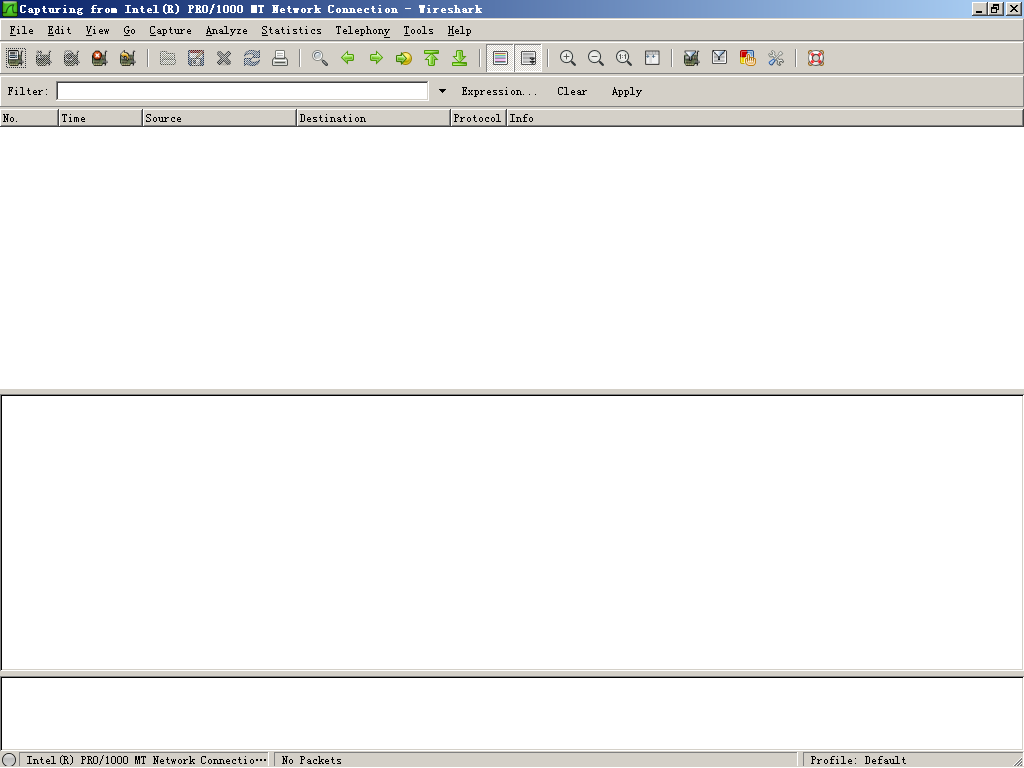Screen dimensions: 1024x768
Task: Stop the running live capture
Action: tap(99, 58)
